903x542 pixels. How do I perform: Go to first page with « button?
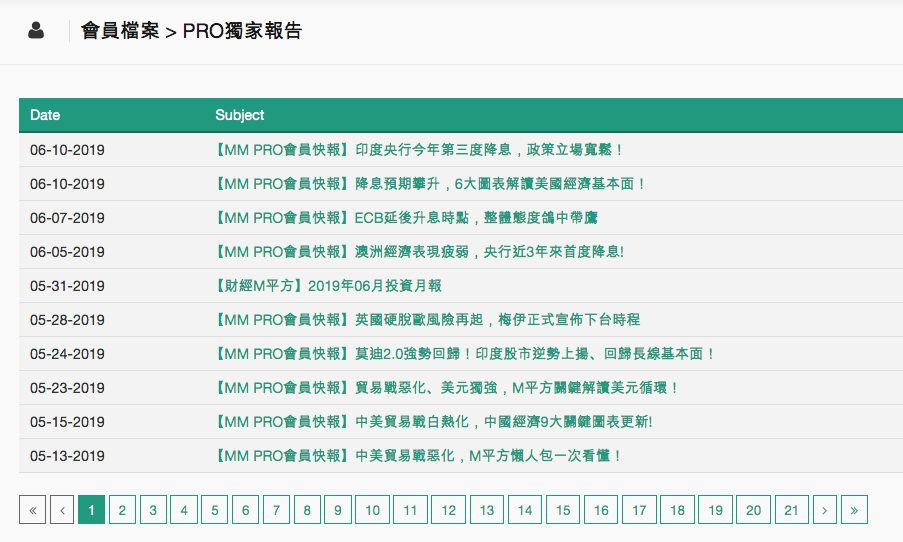(x=33, y=510)
